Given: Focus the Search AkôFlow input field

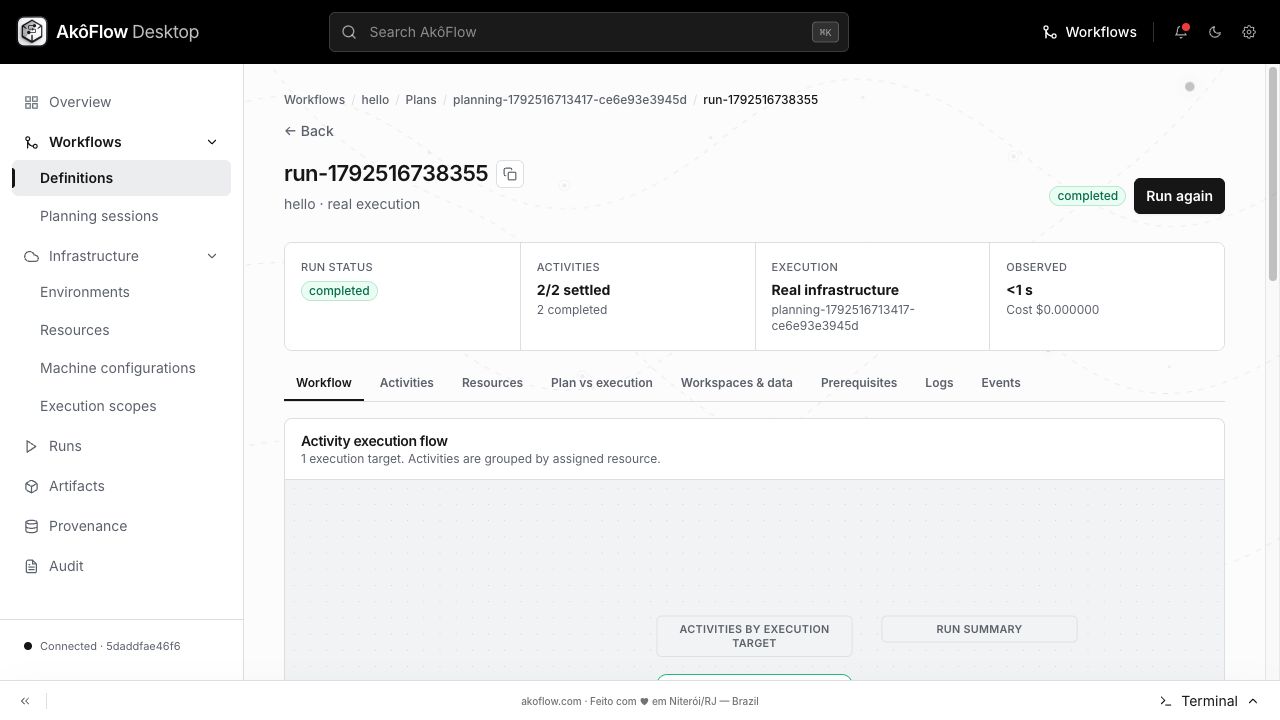Looking at the screenshot, I should click(x=589, y=32).
